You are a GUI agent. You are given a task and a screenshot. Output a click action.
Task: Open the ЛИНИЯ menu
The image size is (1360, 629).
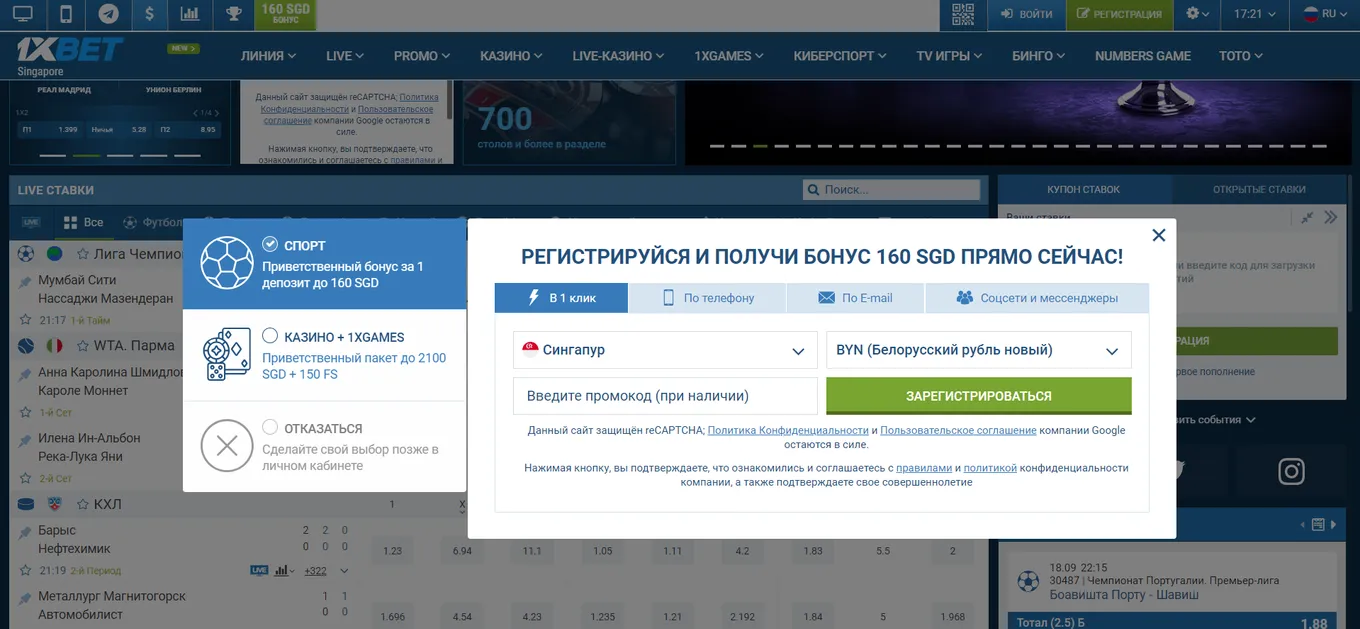coord(268,56)
